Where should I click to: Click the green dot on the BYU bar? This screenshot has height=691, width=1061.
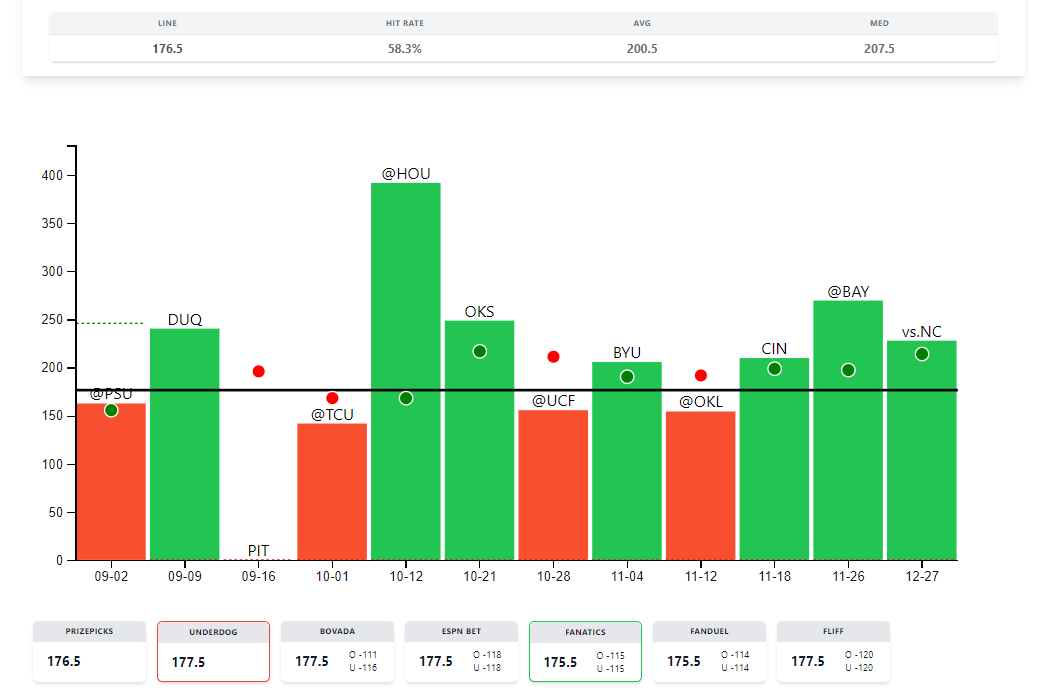[x=627, y=377]
